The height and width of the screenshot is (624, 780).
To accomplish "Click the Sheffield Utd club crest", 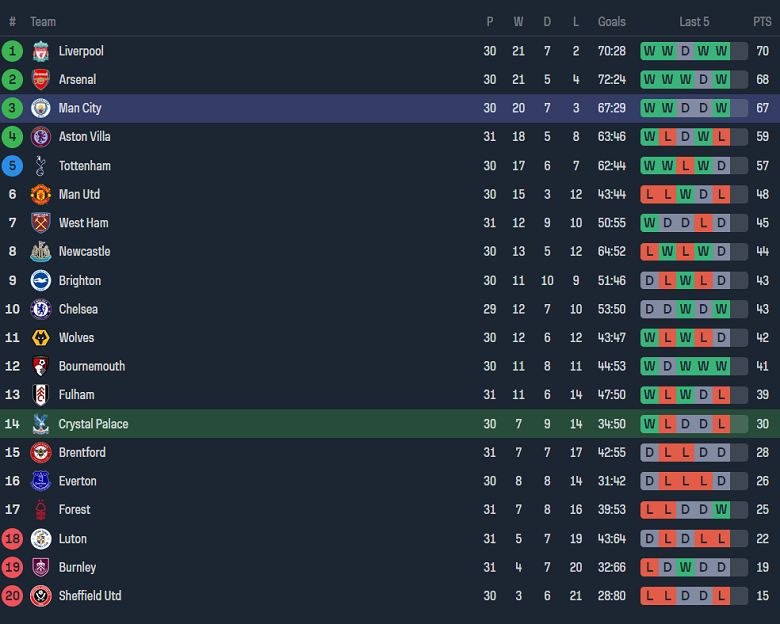I will (x=40, y=596).
